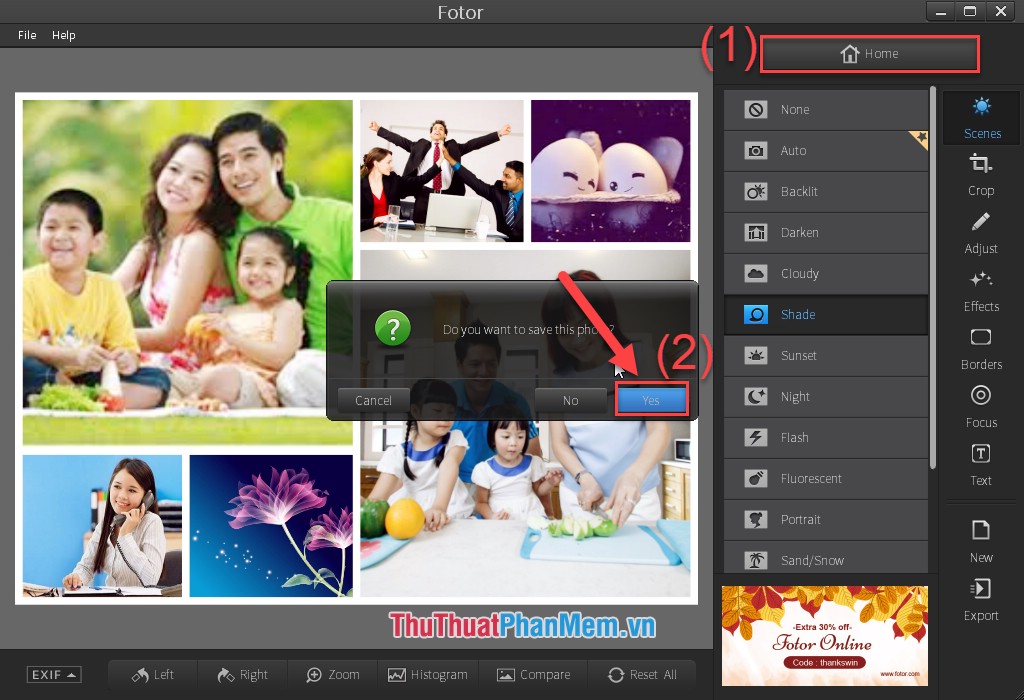The height and width of the screenshot is (700, 1024).
Task: Click the Export icon
Action: [981, 601]
